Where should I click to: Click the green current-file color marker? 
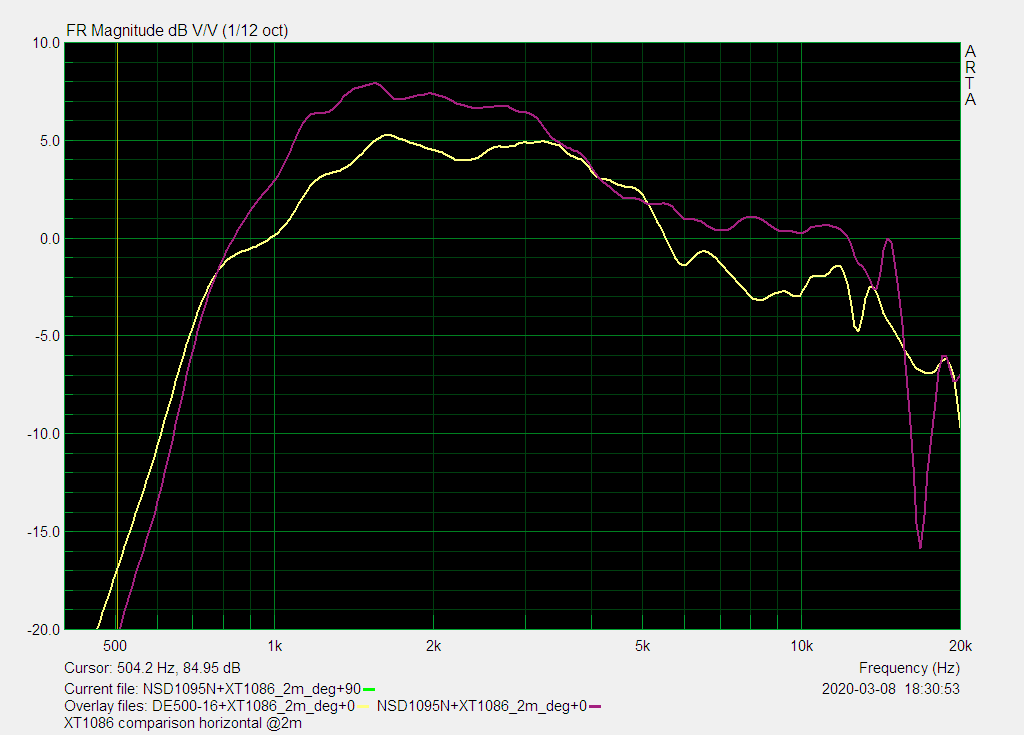[369, 689]
